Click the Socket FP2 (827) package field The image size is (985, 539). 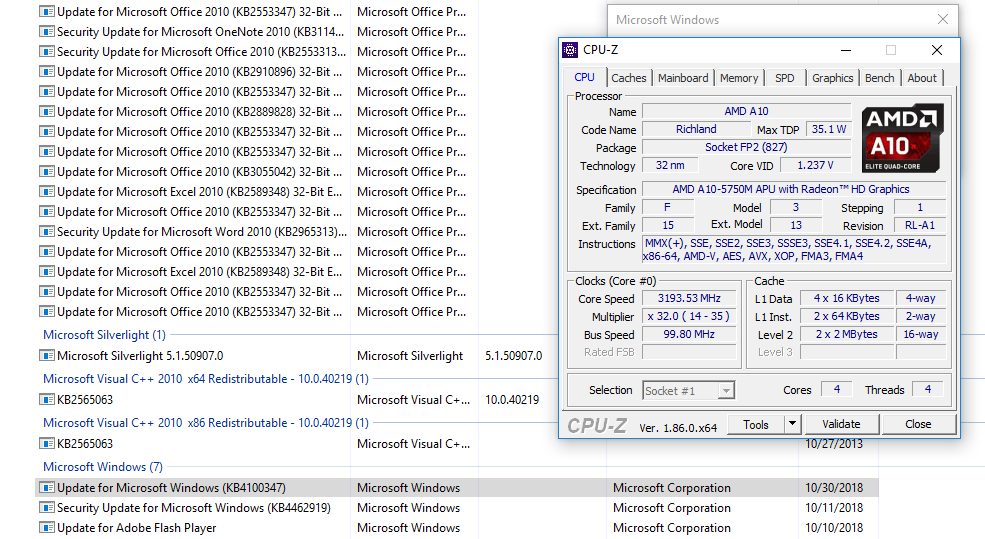746,147
